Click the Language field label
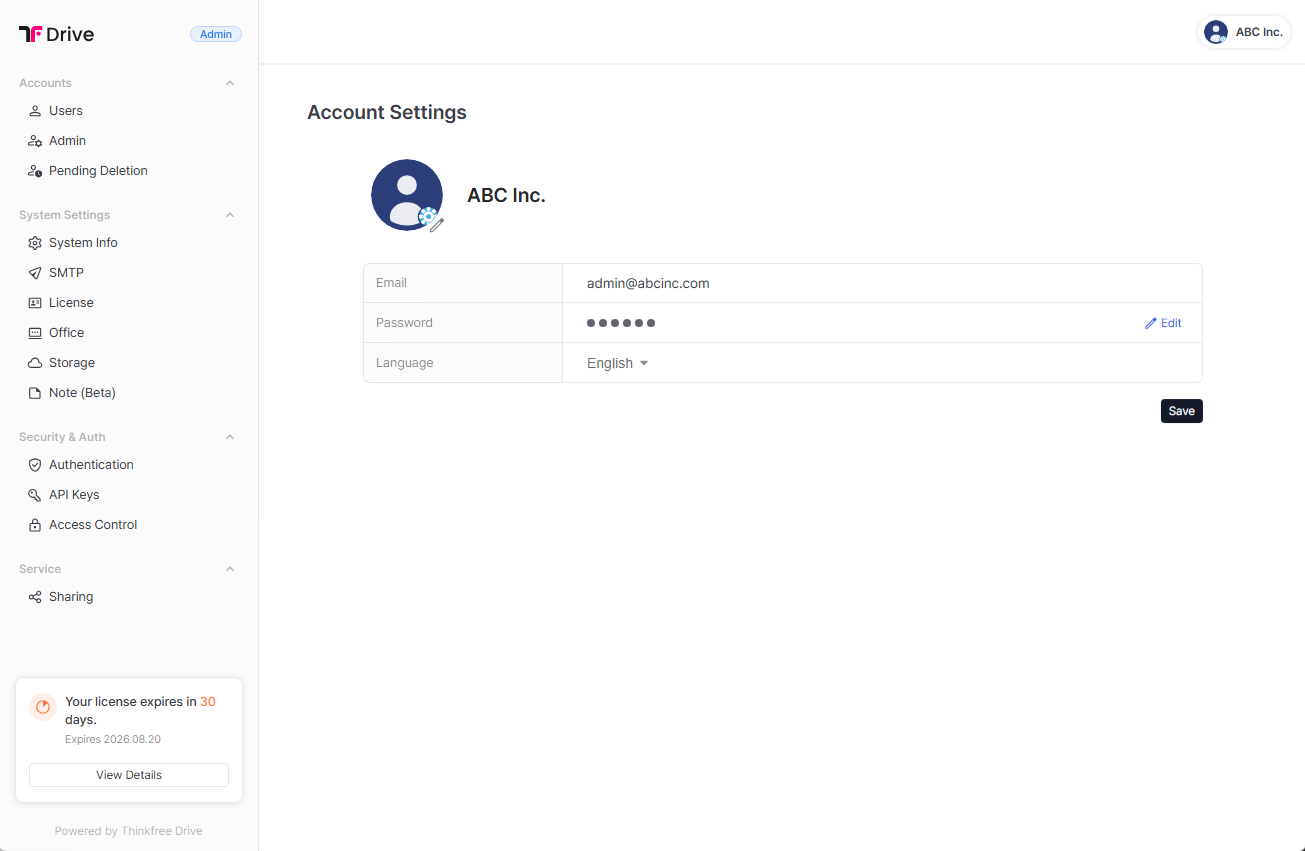The height and width of the screenshot is (851, 1305). click(405, 363)
